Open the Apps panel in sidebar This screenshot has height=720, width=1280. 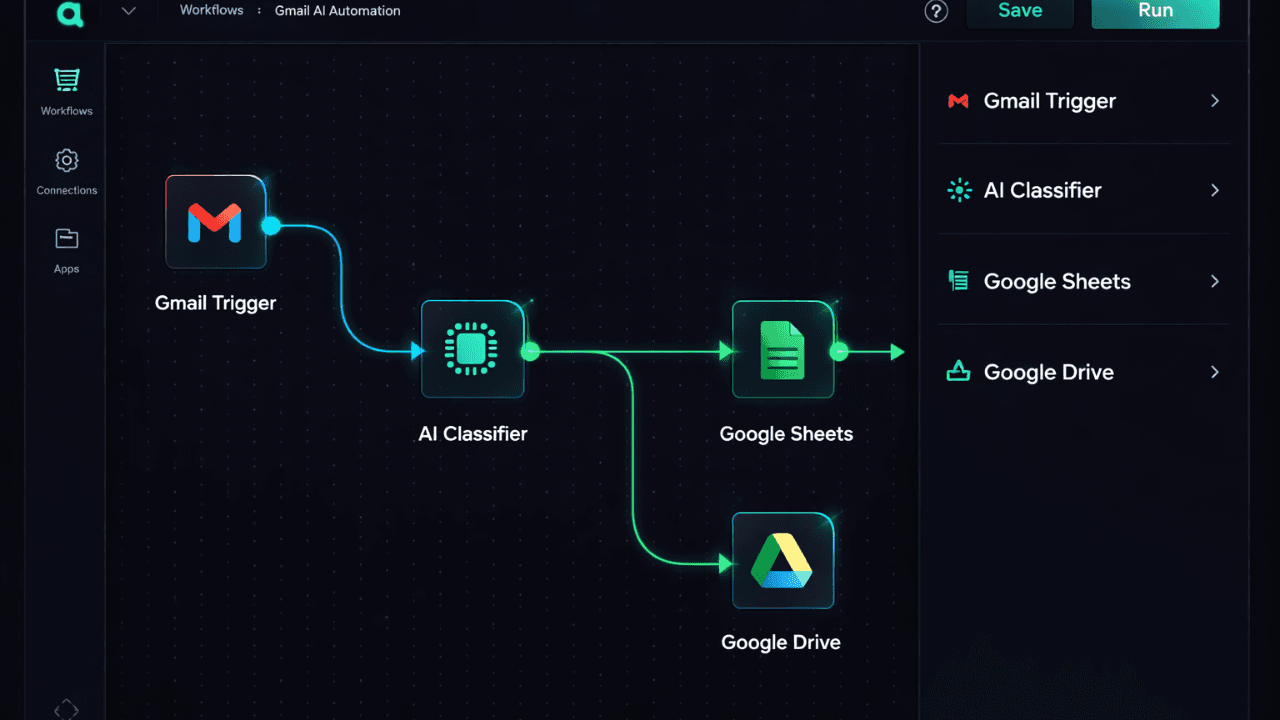point(66,248)
